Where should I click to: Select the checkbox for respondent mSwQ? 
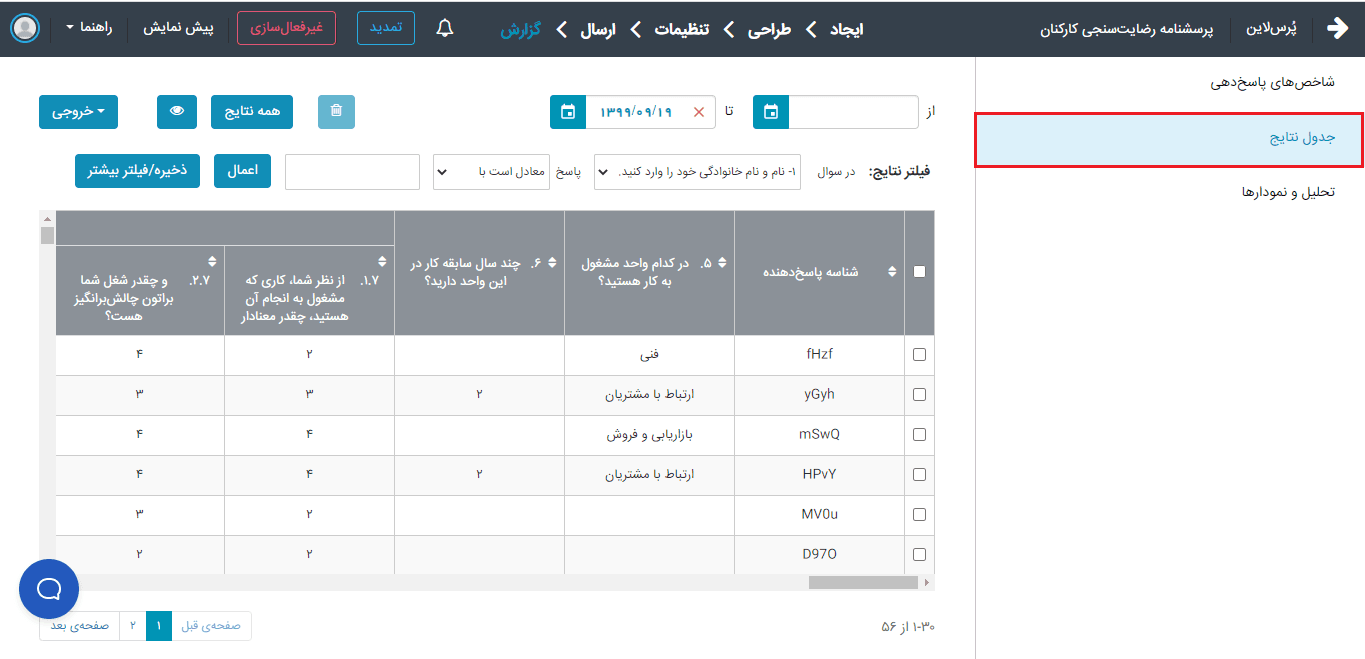[919, 434]
